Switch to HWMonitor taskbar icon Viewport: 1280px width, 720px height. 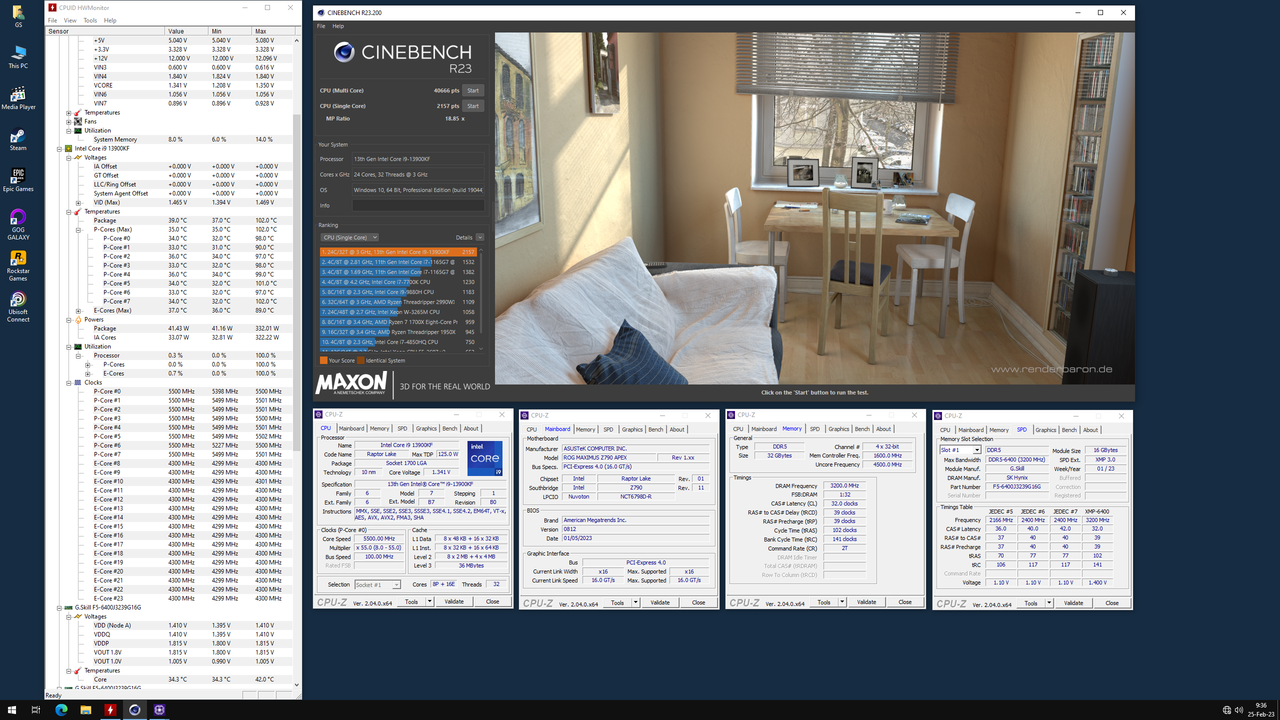[x=110, y=709]
